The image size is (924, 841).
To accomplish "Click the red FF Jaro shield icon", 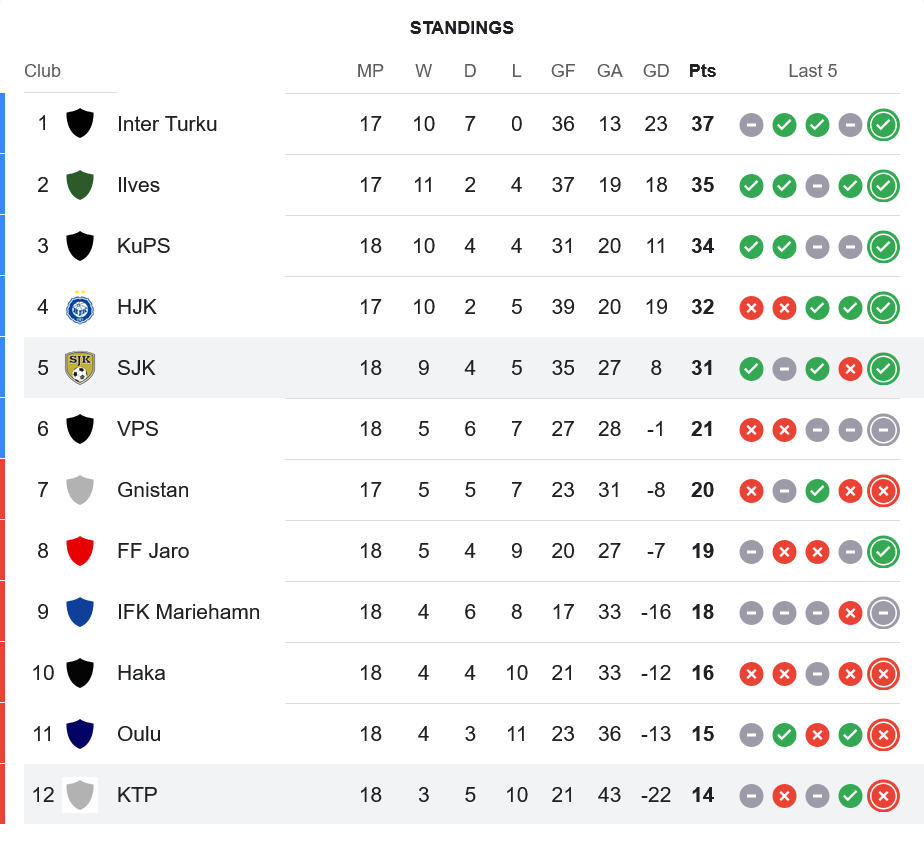I will click(80, 551).
